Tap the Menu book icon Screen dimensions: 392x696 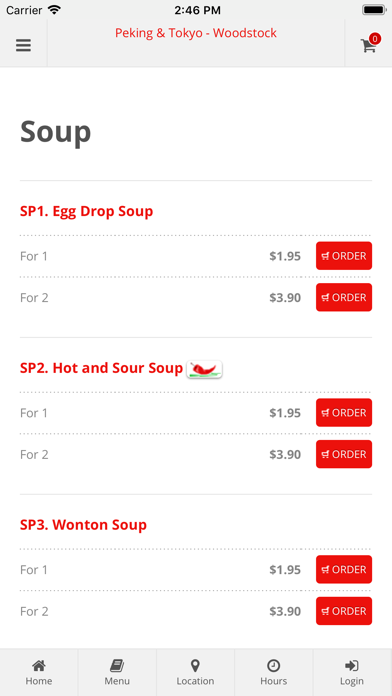click(117, 665)
